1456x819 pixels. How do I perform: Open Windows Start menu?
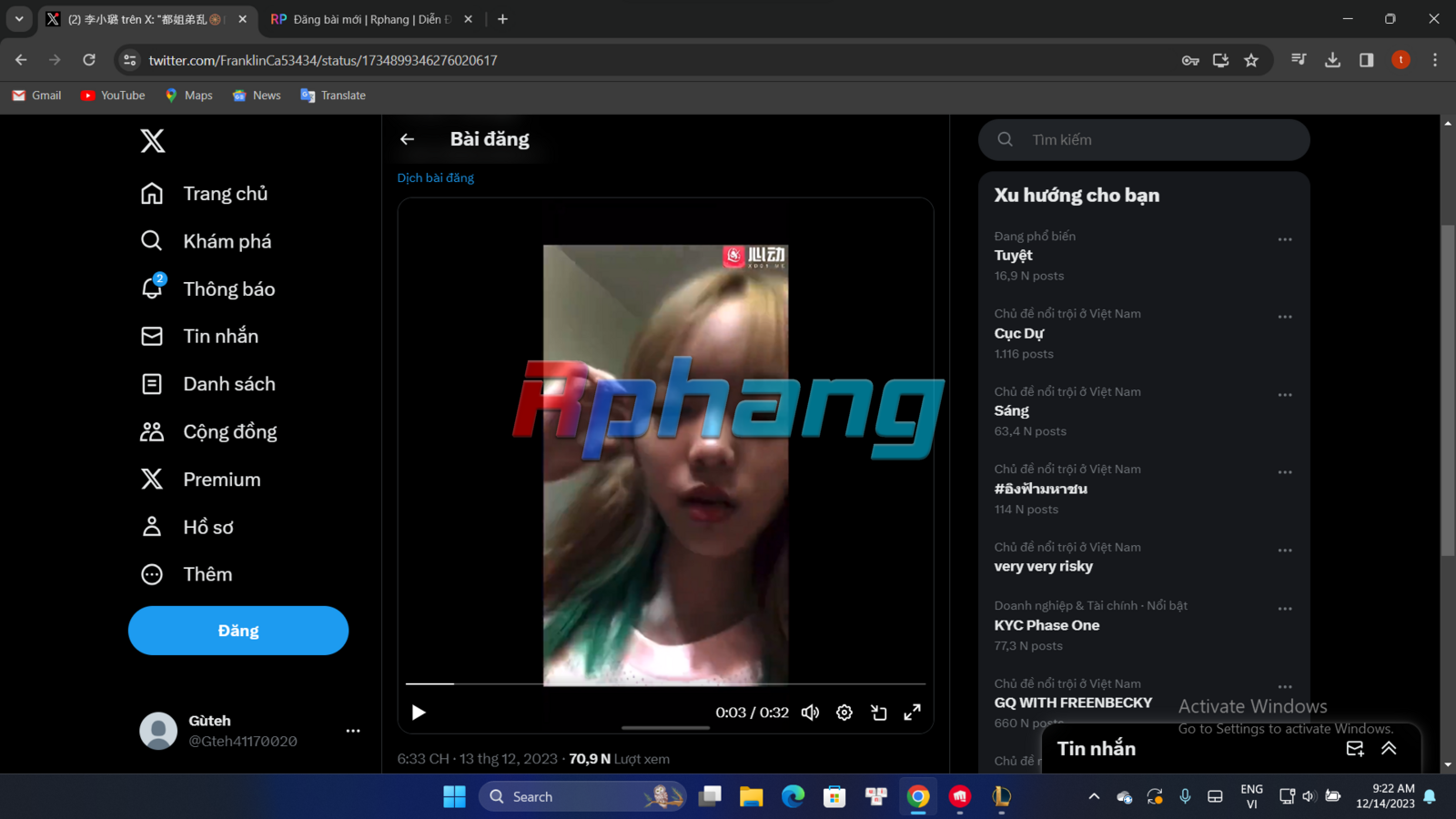tap(454, 797)
